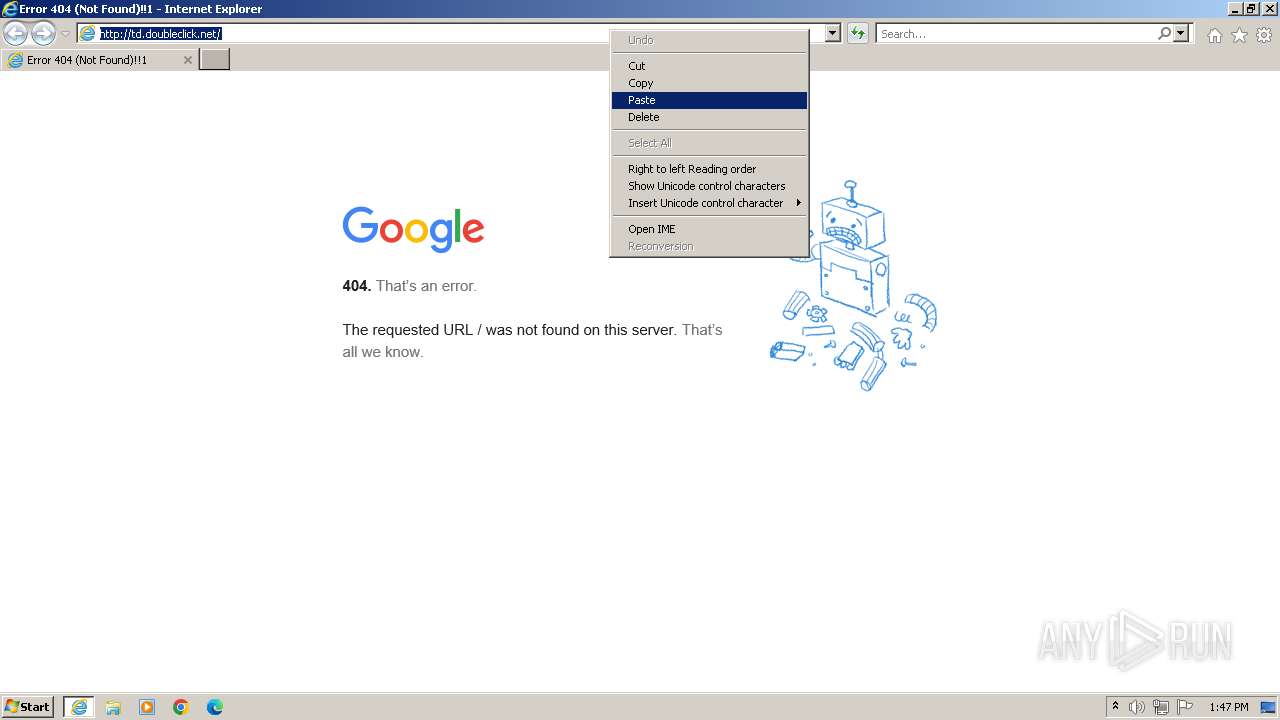Click the '404. That's an error.' text
The width and height of the screenshot is (1280, 720).
410,286
